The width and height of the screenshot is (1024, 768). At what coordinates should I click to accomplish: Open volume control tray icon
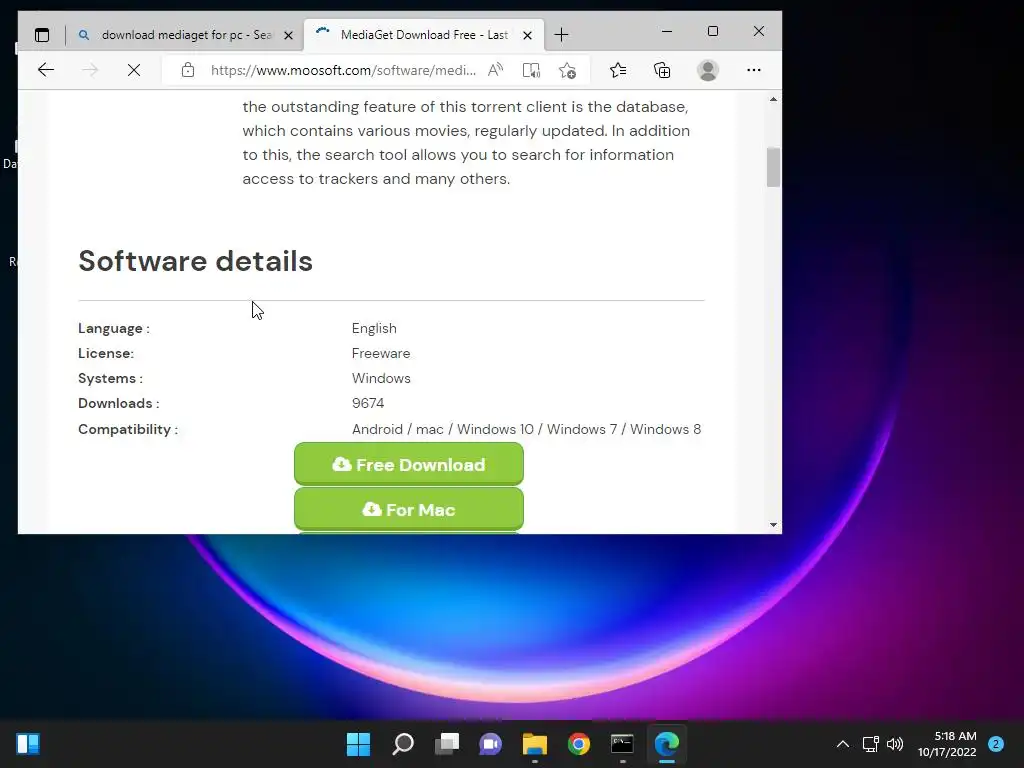[895, 744]
